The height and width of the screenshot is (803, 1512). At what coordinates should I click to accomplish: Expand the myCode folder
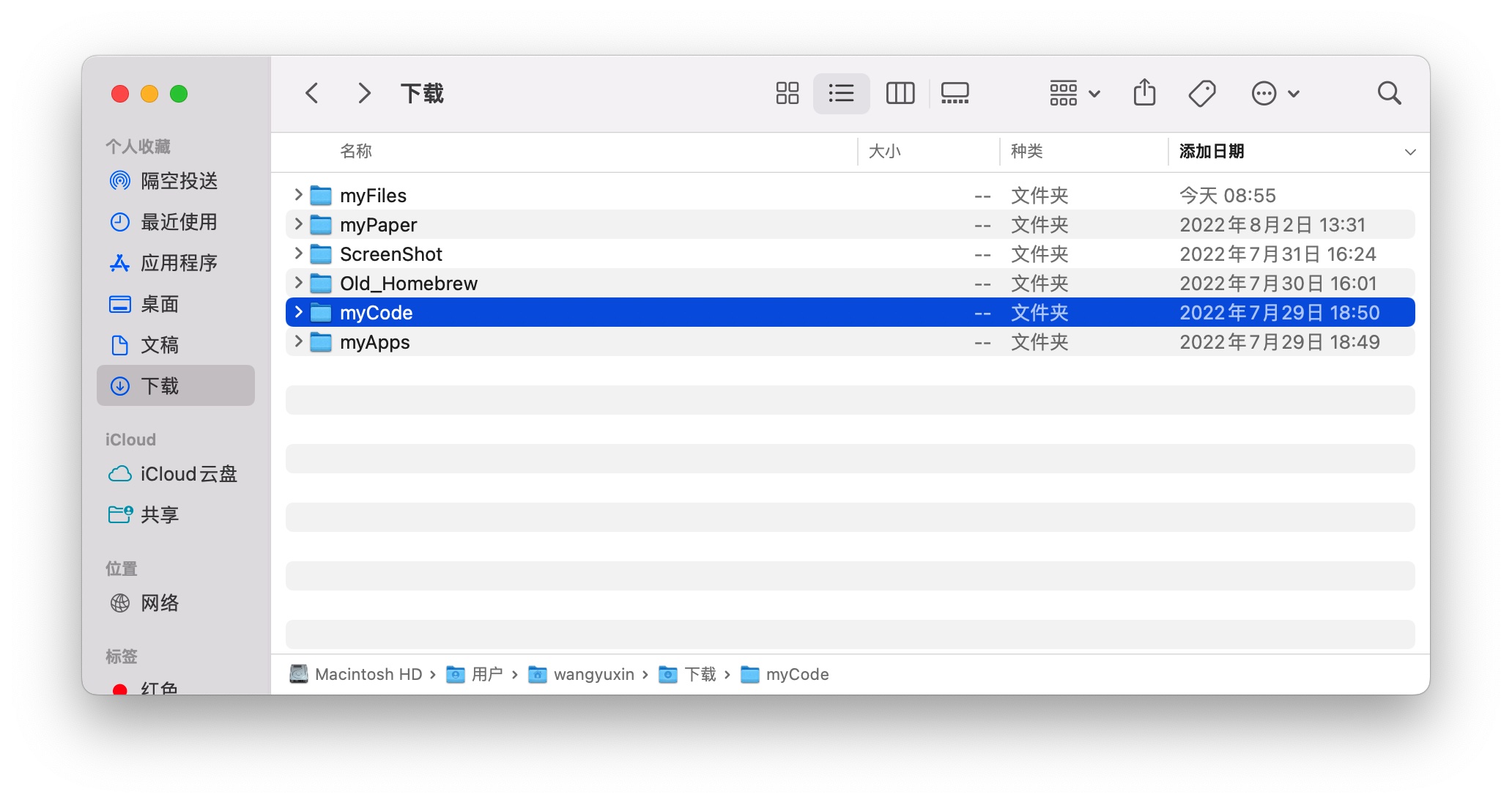(298, 312)
